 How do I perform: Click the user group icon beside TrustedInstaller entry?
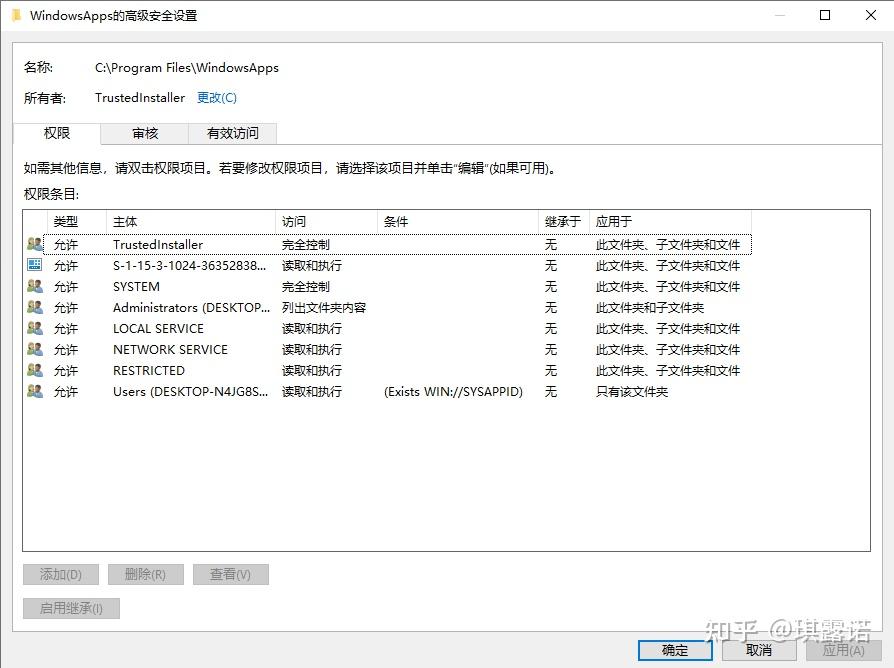click(x=35, y=244)
